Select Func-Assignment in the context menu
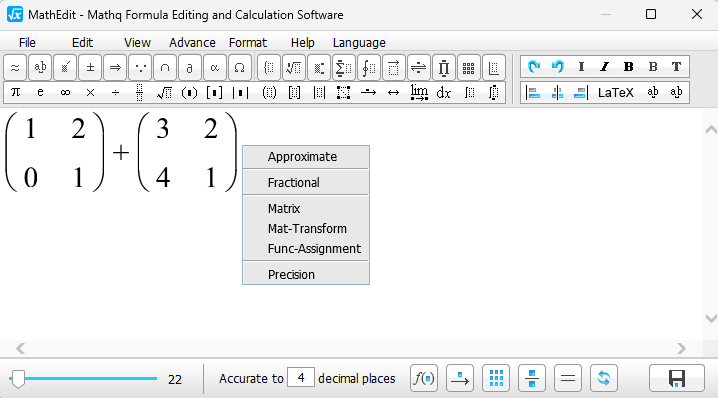Viewport: 718px width, 398px height. pyautogui.click(x=306, y=249)
